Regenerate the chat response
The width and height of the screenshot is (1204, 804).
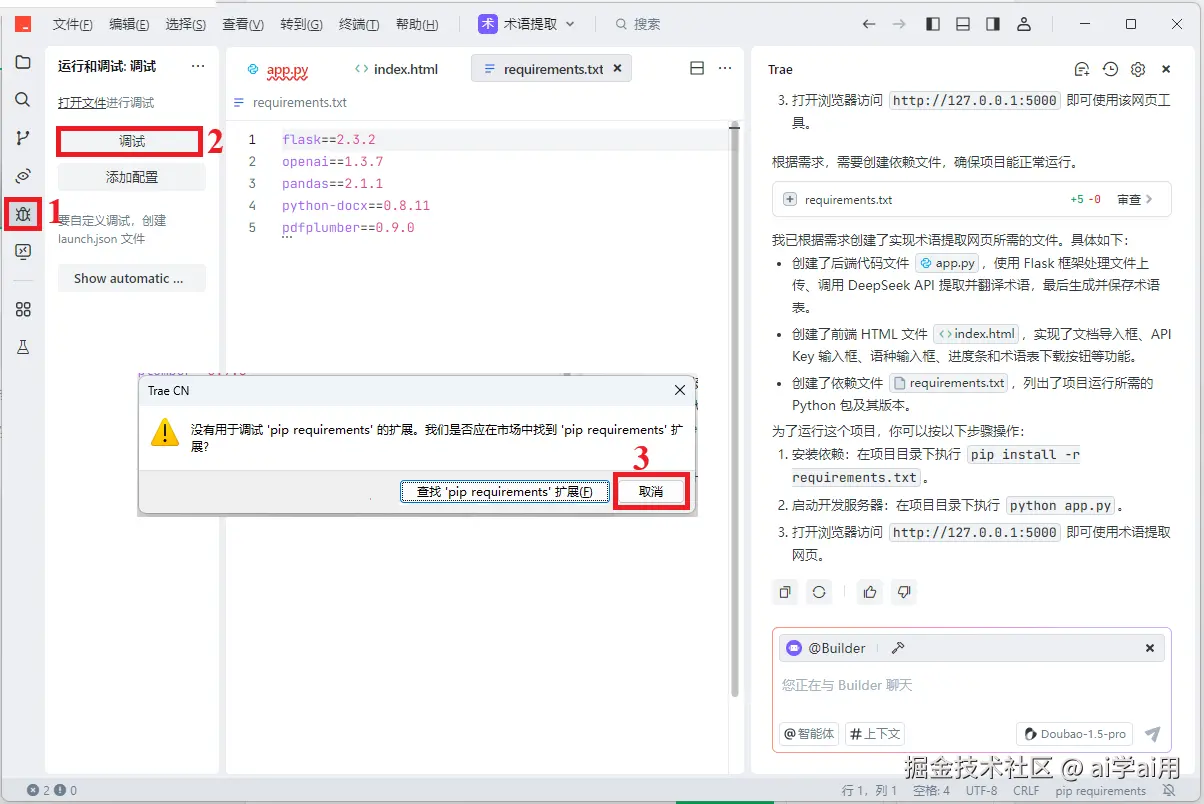(819, 592)
